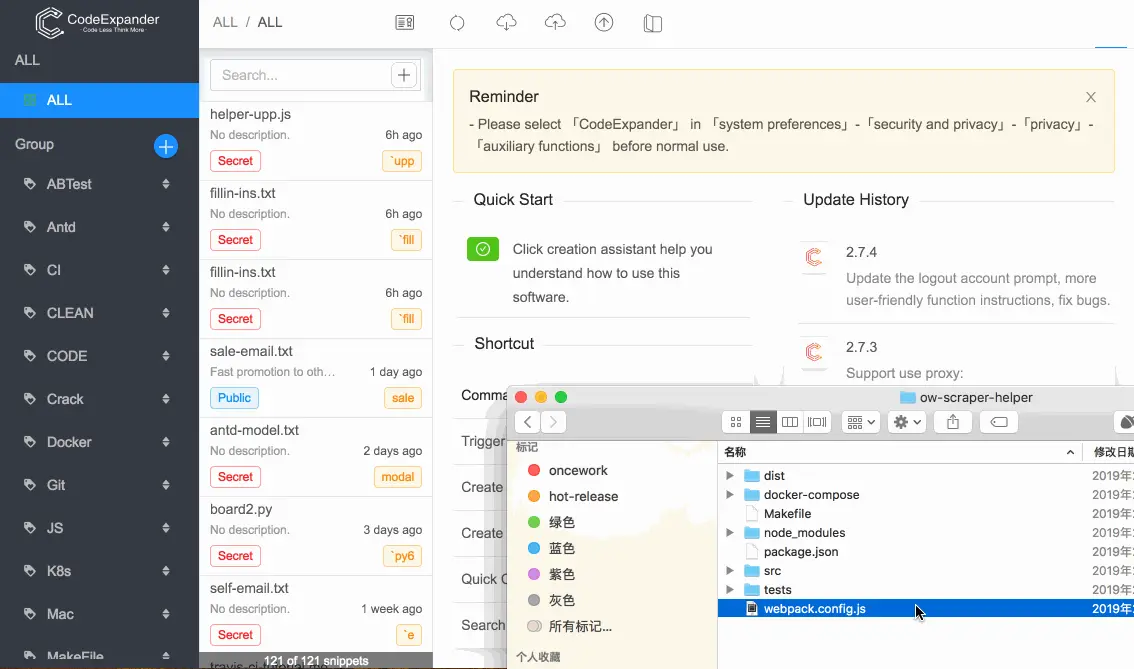
Task: Reorder handle for ABTest group
Action: (166, 184)
